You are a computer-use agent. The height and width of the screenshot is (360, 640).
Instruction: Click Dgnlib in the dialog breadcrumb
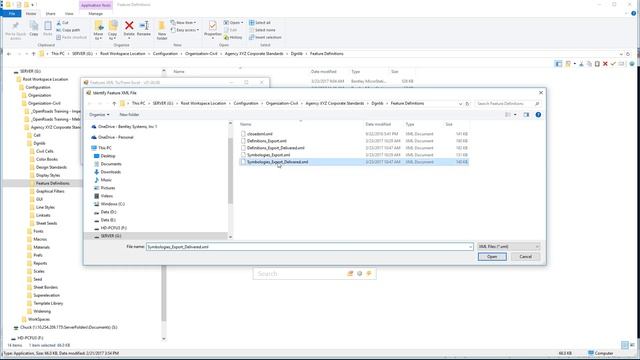click(377, 104)
